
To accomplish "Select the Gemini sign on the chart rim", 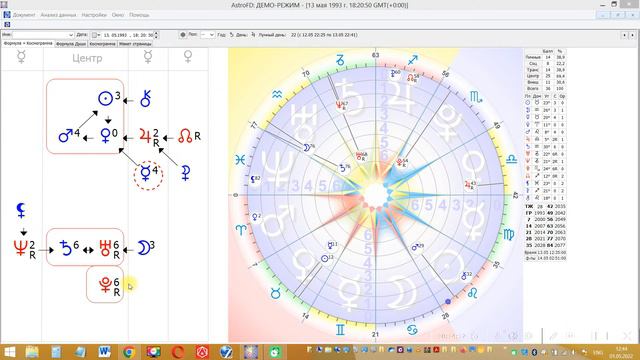I will point(340,329).
